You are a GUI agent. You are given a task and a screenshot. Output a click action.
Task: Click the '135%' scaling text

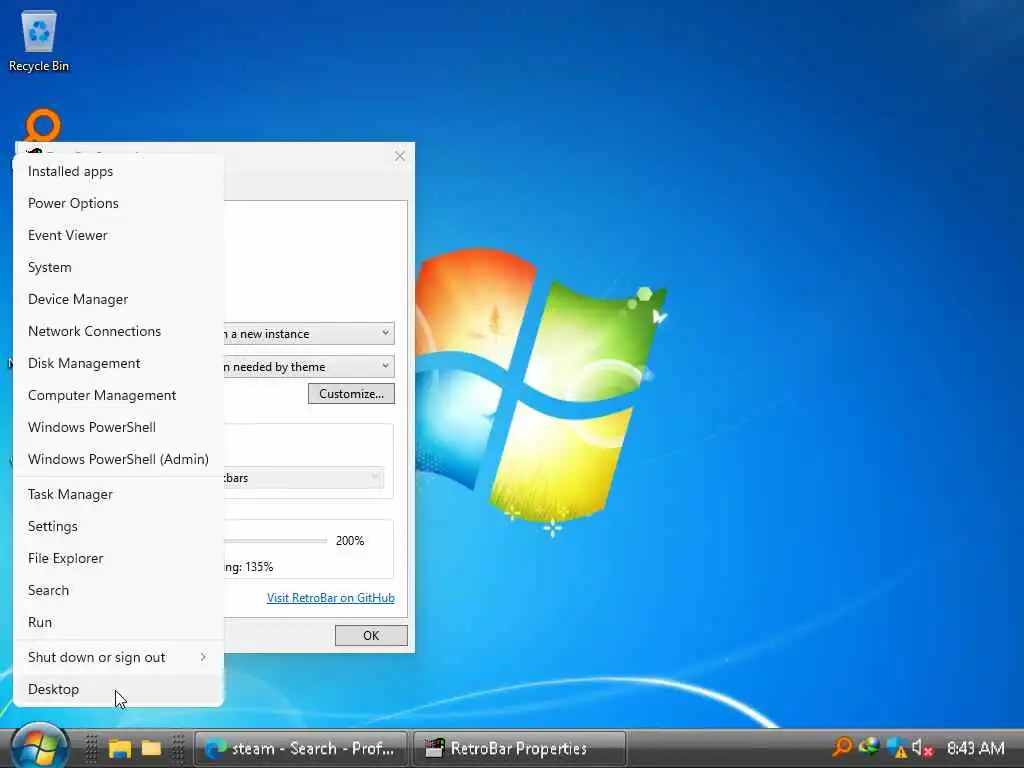coord(259,567)
